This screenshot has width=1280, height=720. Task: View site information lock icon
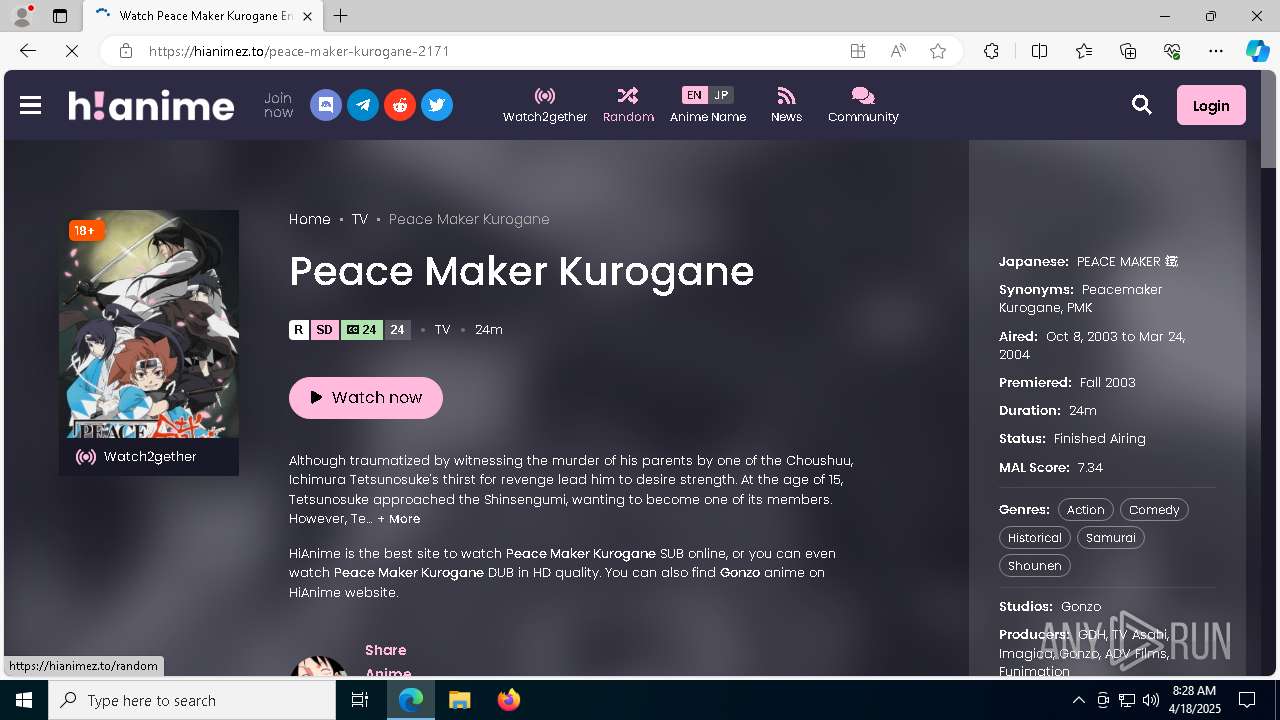(125, 51)
